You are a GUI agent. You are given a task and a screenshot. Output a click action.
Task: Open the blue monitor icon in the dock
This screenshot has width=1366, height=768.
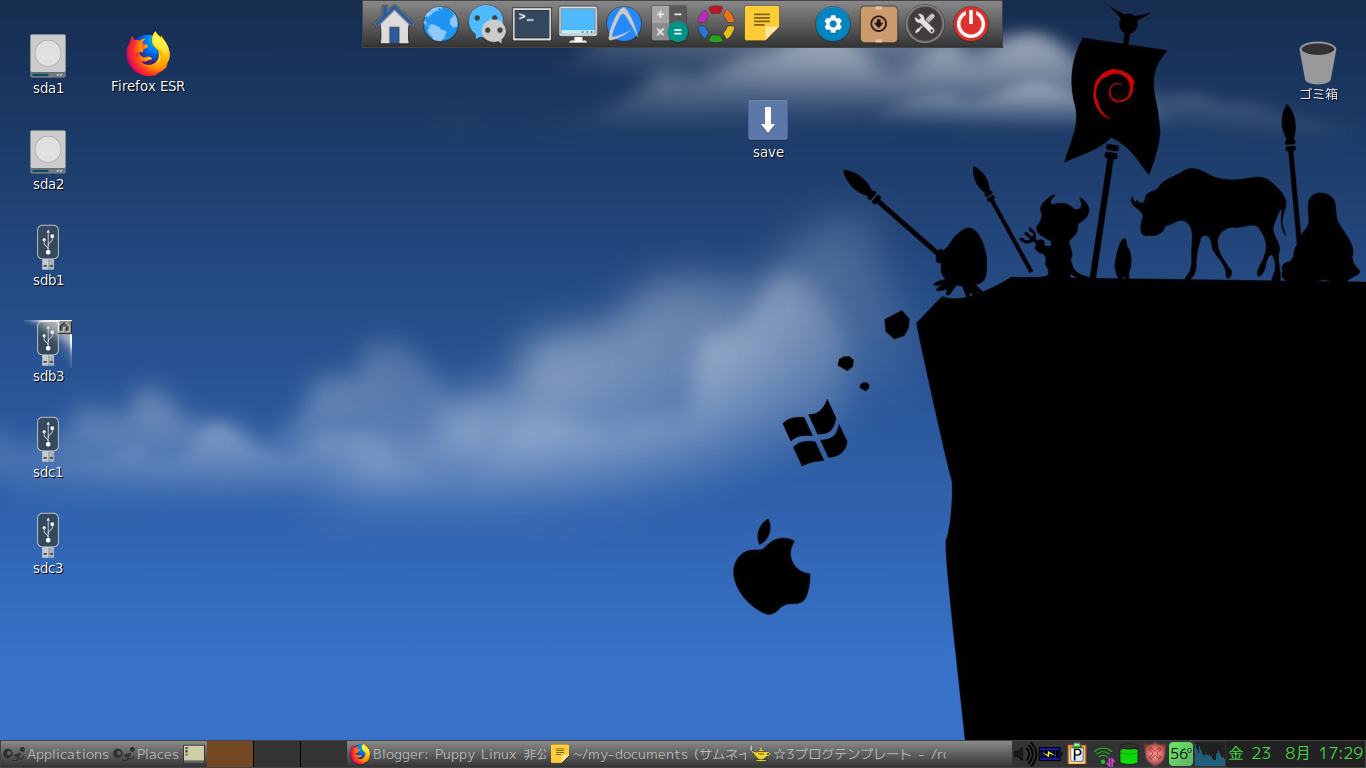[x=578, y=24]
